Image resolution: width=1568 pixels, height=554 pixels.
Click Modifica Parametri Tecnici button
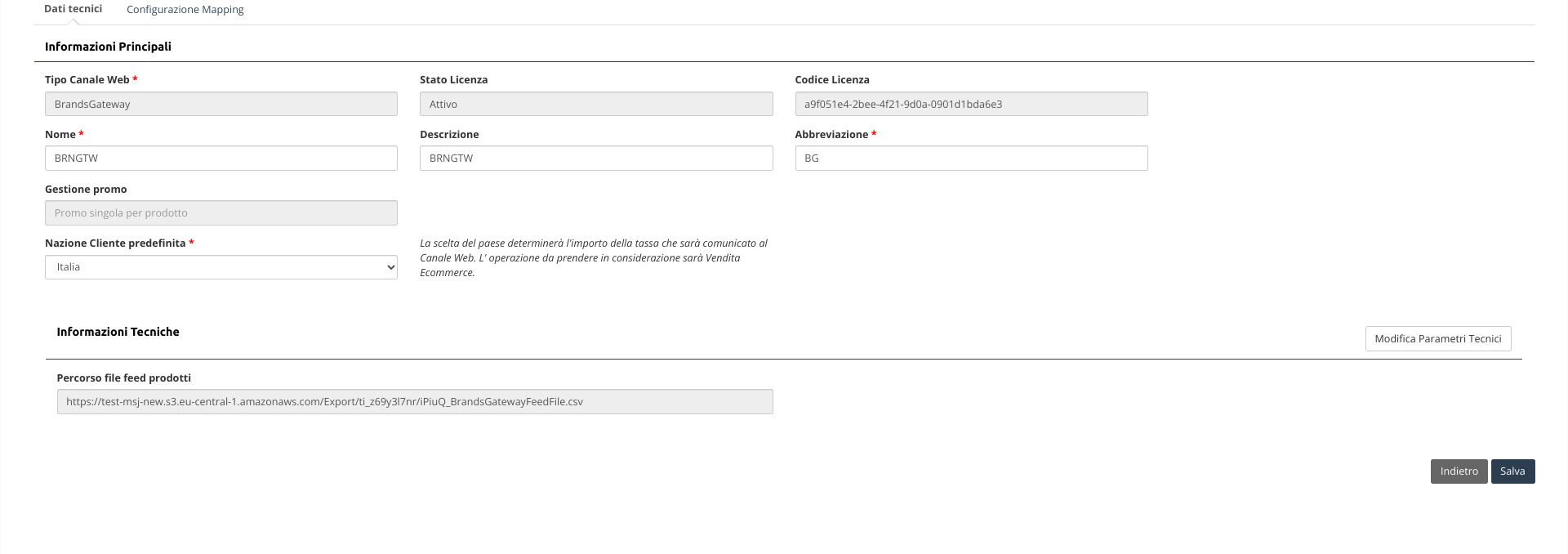click(x=1438, y=339)
